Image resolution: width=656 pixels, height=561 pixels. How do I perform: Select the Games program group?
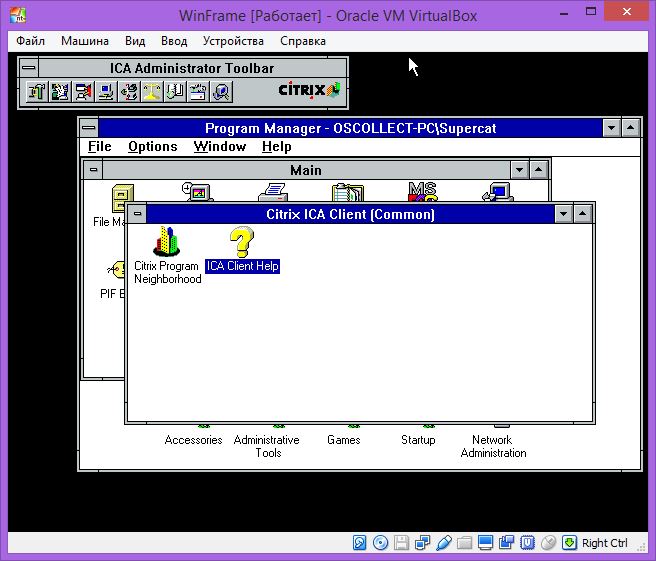click(343, 440)
